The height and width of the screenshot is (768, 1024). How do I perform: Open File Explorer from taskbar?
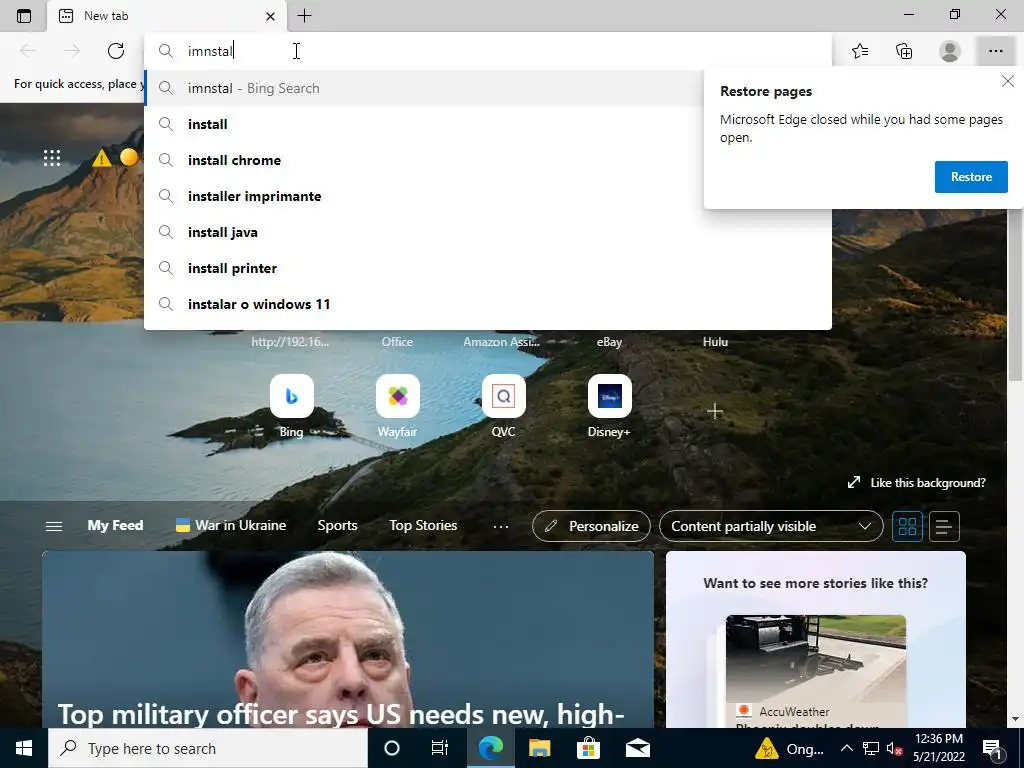pos(539,748)
